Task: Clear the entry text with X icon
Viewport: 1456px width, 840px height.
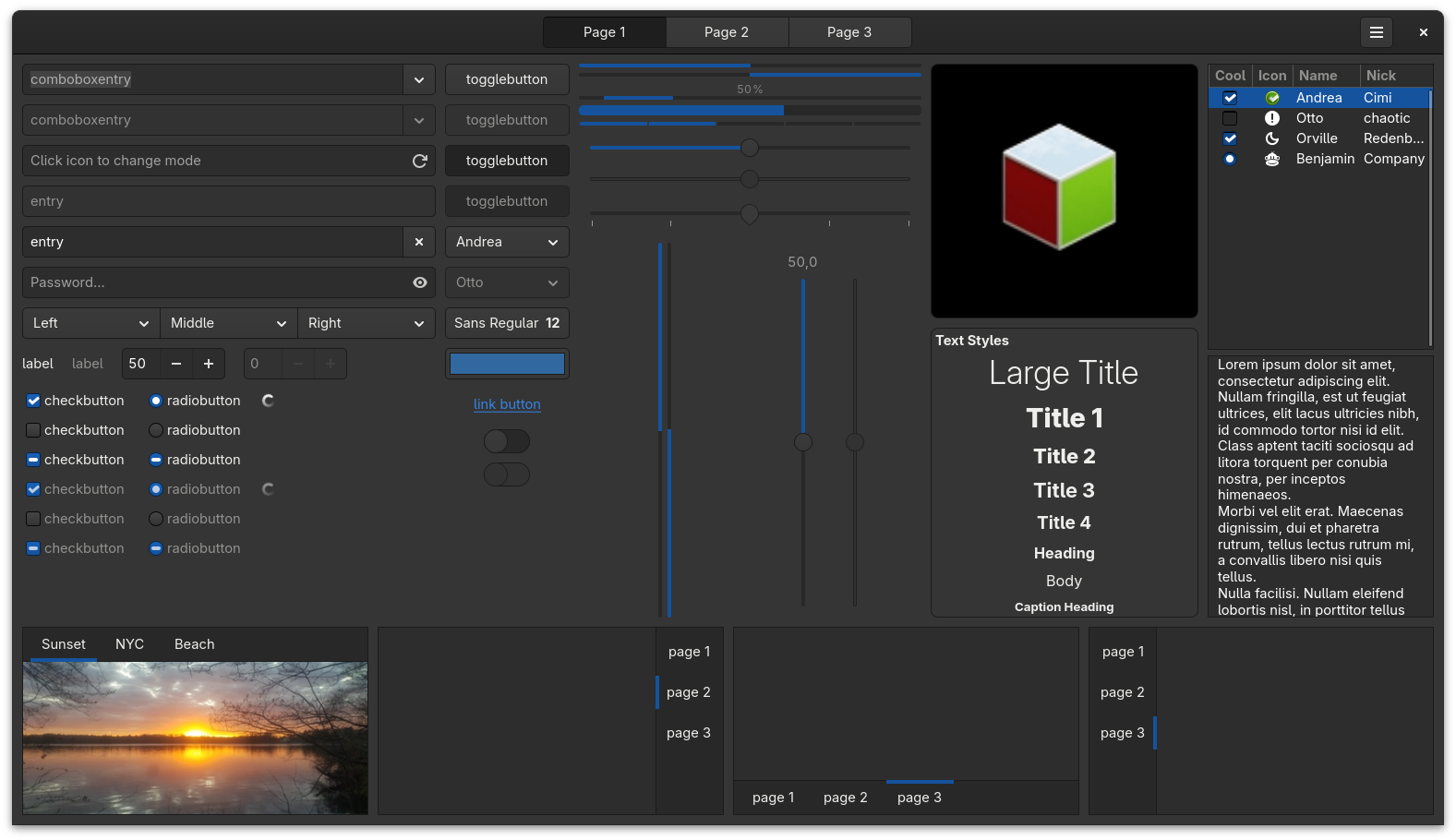Action: click(419, 242)
